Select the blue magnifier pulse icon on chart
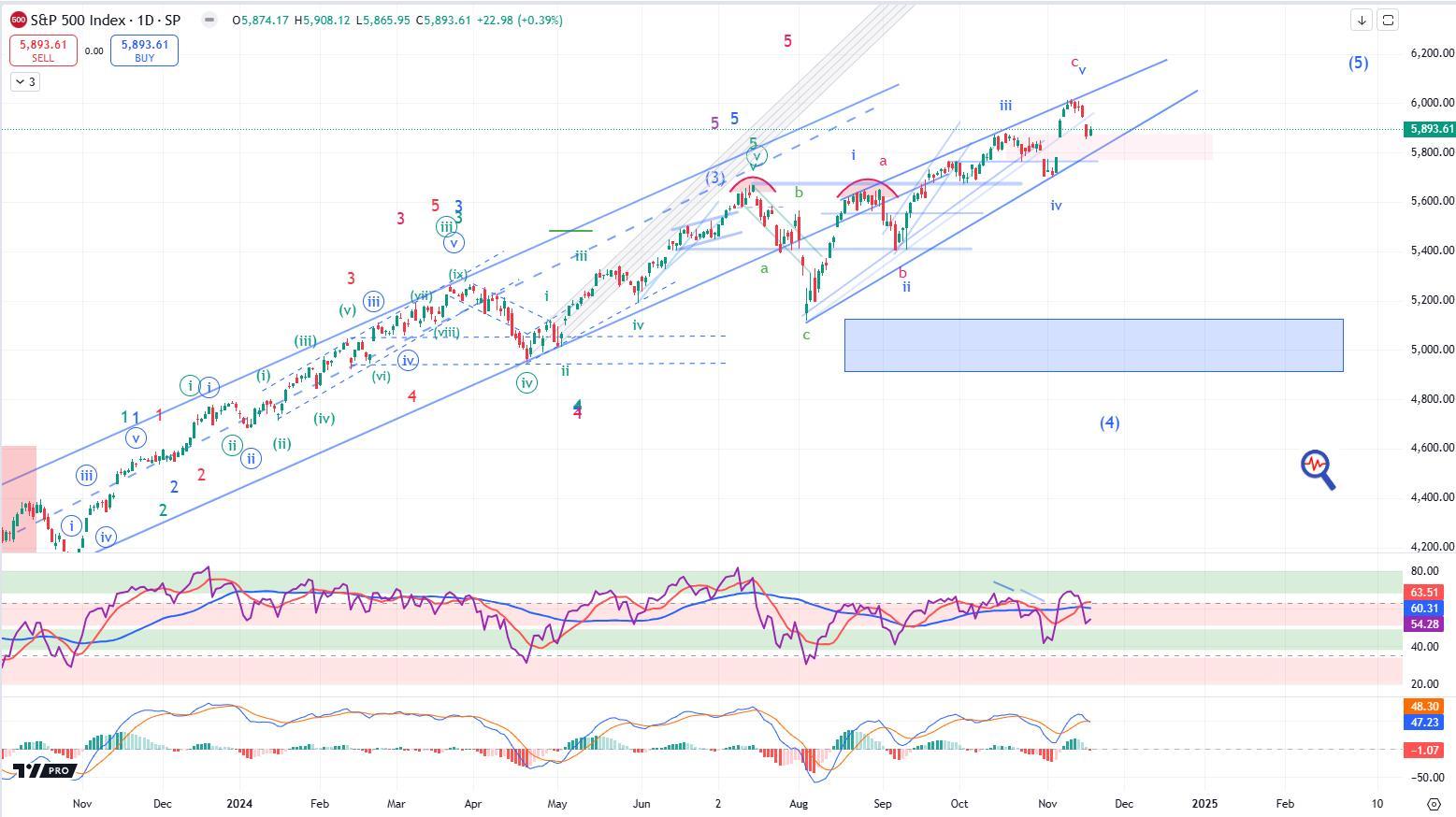 coord(1318,469)
